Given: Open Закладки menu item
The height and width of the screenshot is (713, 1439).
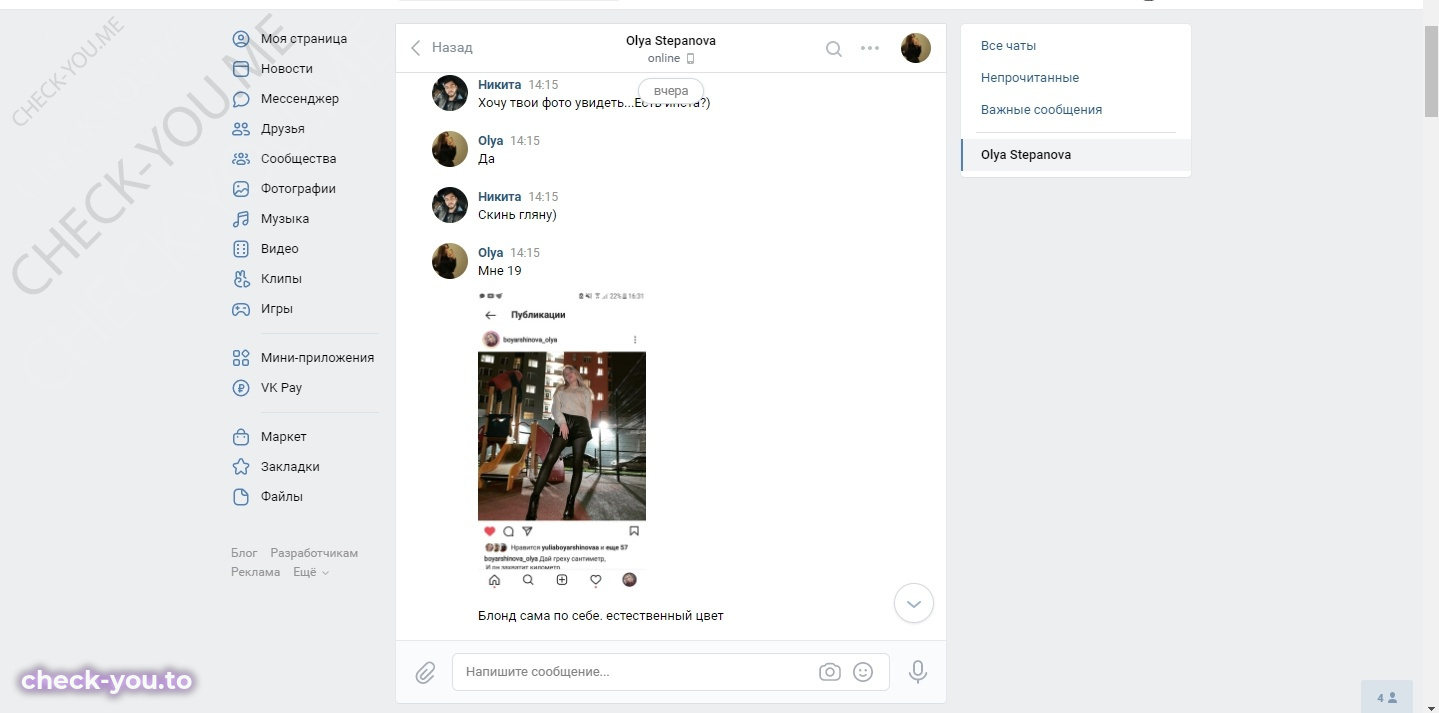Looking at the screenshot, I should (290, 467).
